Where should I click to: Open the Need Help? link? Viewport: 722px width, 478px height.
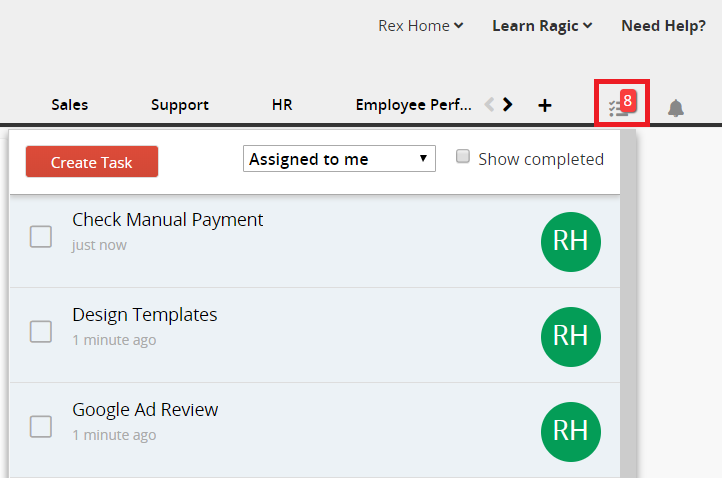663,26
